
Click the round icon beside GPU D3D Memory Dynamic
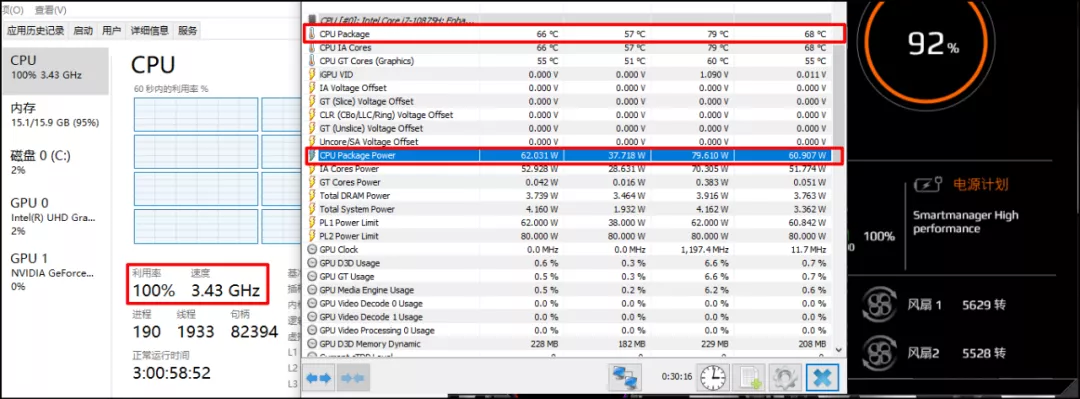click(x=312, y=344)
